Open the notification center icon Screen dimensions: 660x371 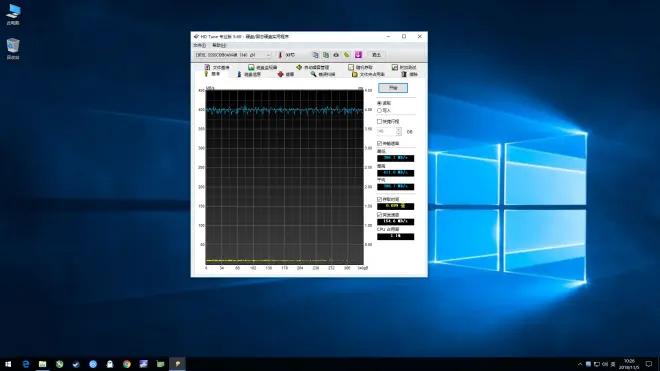(649, 364)
